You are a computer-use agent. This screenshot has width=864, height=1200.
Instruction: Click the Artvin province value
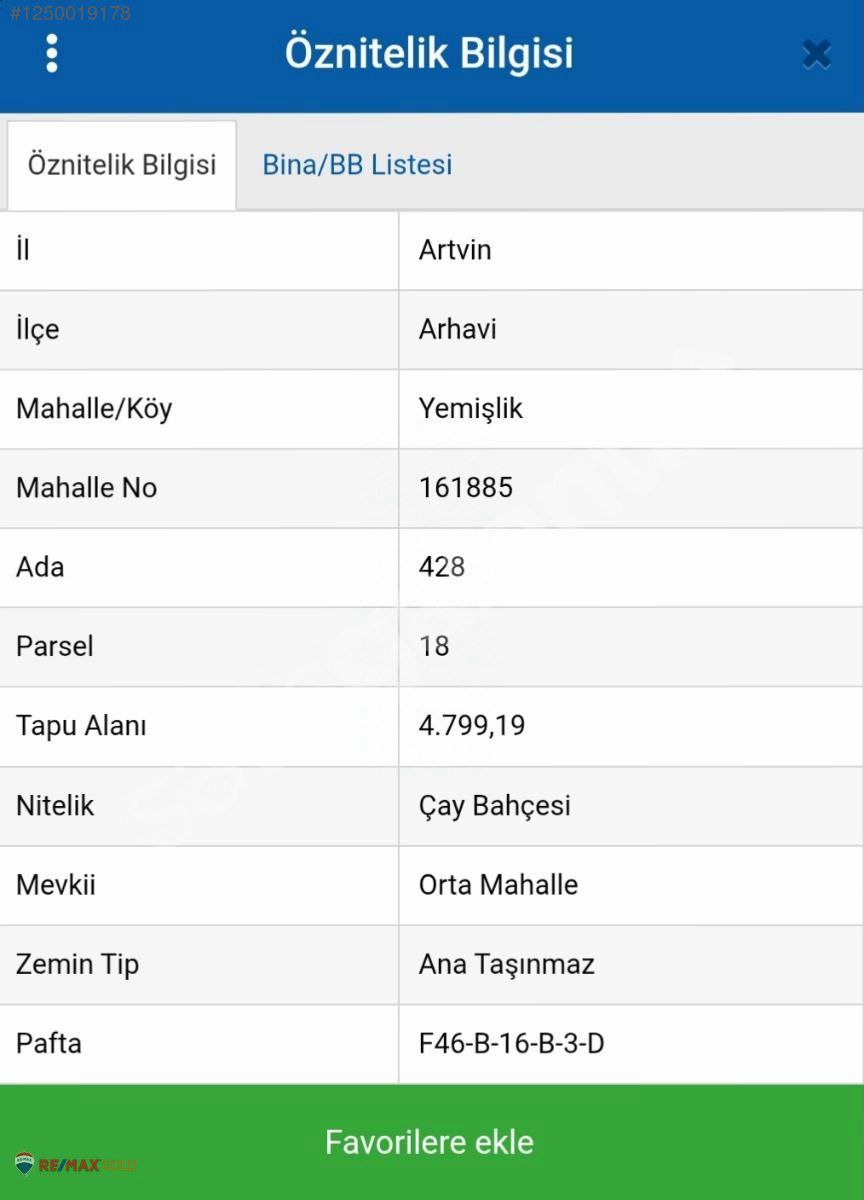pos(455,250)
